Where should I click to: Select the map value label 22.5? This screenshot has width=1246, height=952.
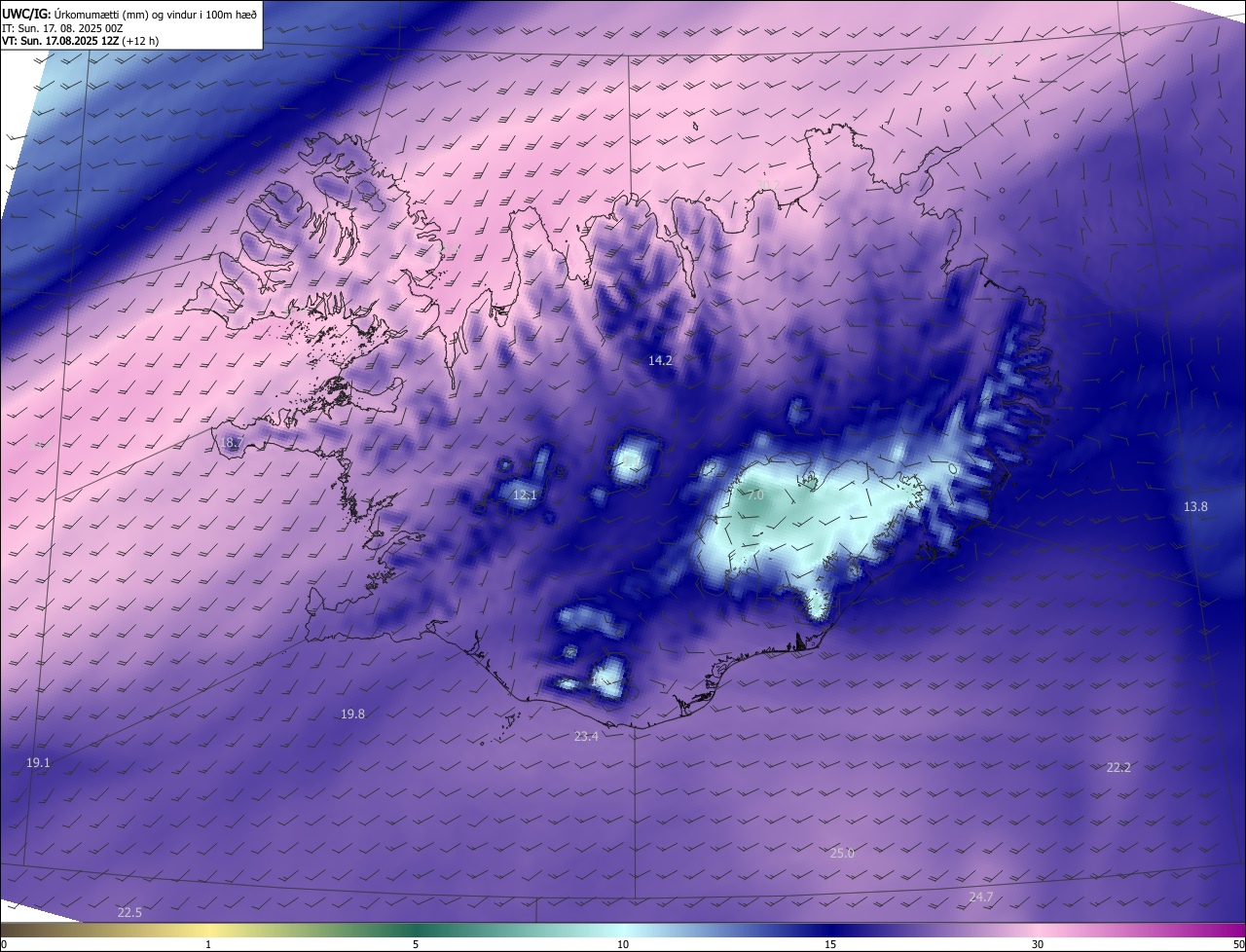129,912
